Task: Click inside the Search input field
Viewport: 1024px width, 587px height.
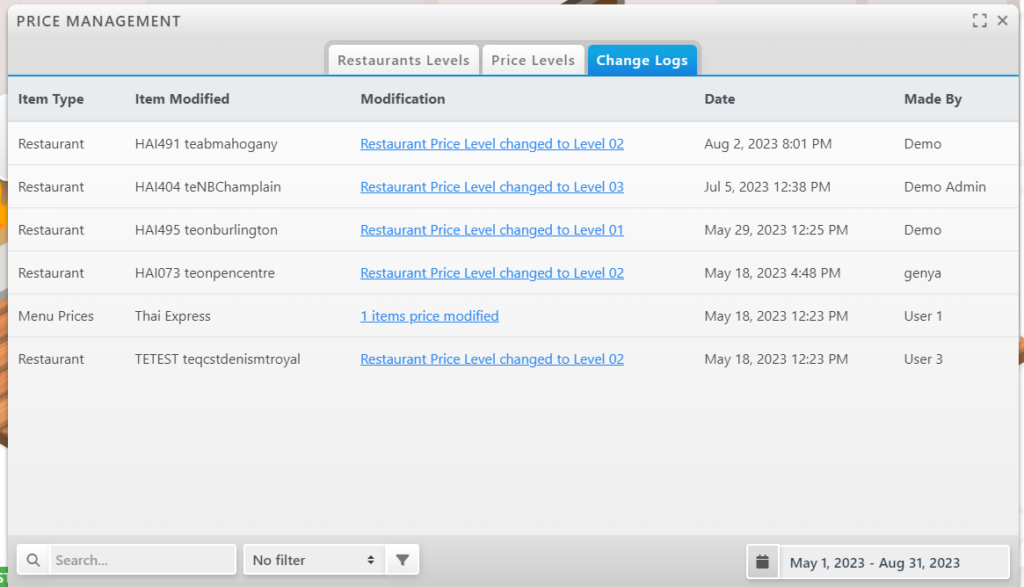Action: click(x=142, y=560)
